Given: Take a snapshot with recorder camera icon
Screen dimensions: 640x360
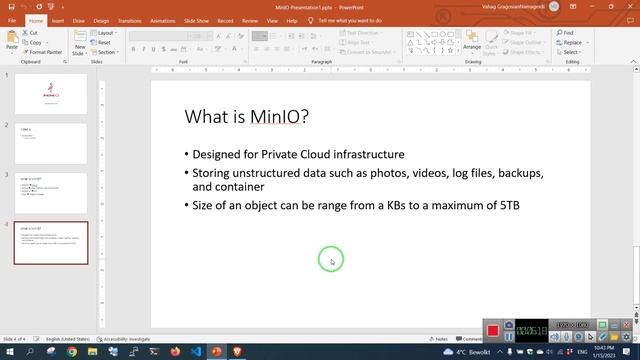Looking at the screenshot, I should pos(509,325).
